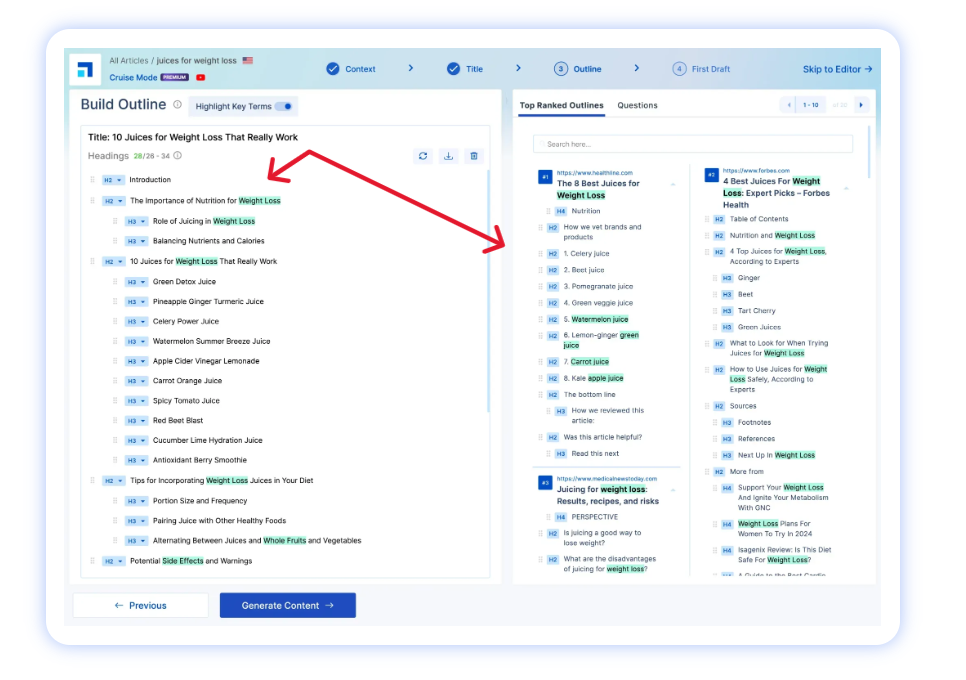The image size is (966, 680).
Task: Click the next page arrow in outlines pager
Action: (x=861, y=105)
